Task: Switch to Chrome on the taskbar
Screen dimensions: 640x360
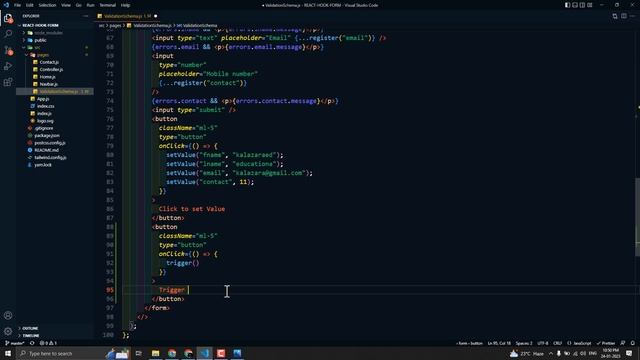Action: pyautogui.click(x=172, y=353)
